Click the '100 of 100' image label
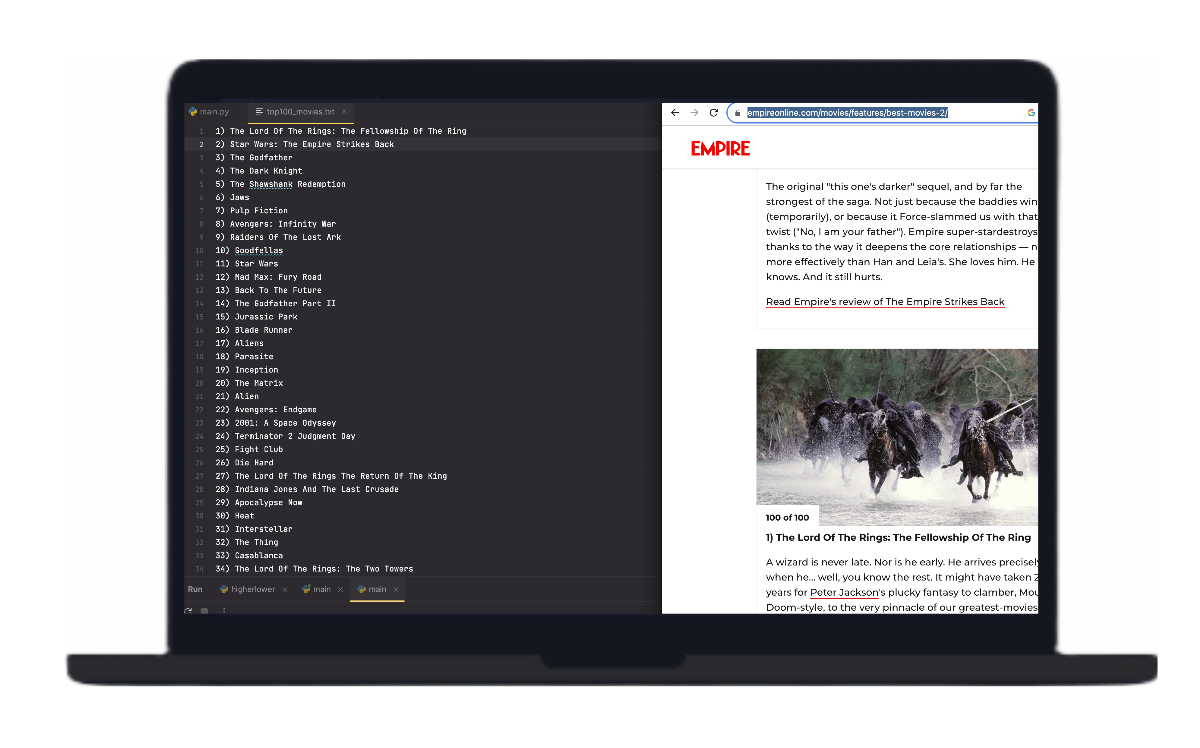The image size is (1200, 748). pos(787,517)
